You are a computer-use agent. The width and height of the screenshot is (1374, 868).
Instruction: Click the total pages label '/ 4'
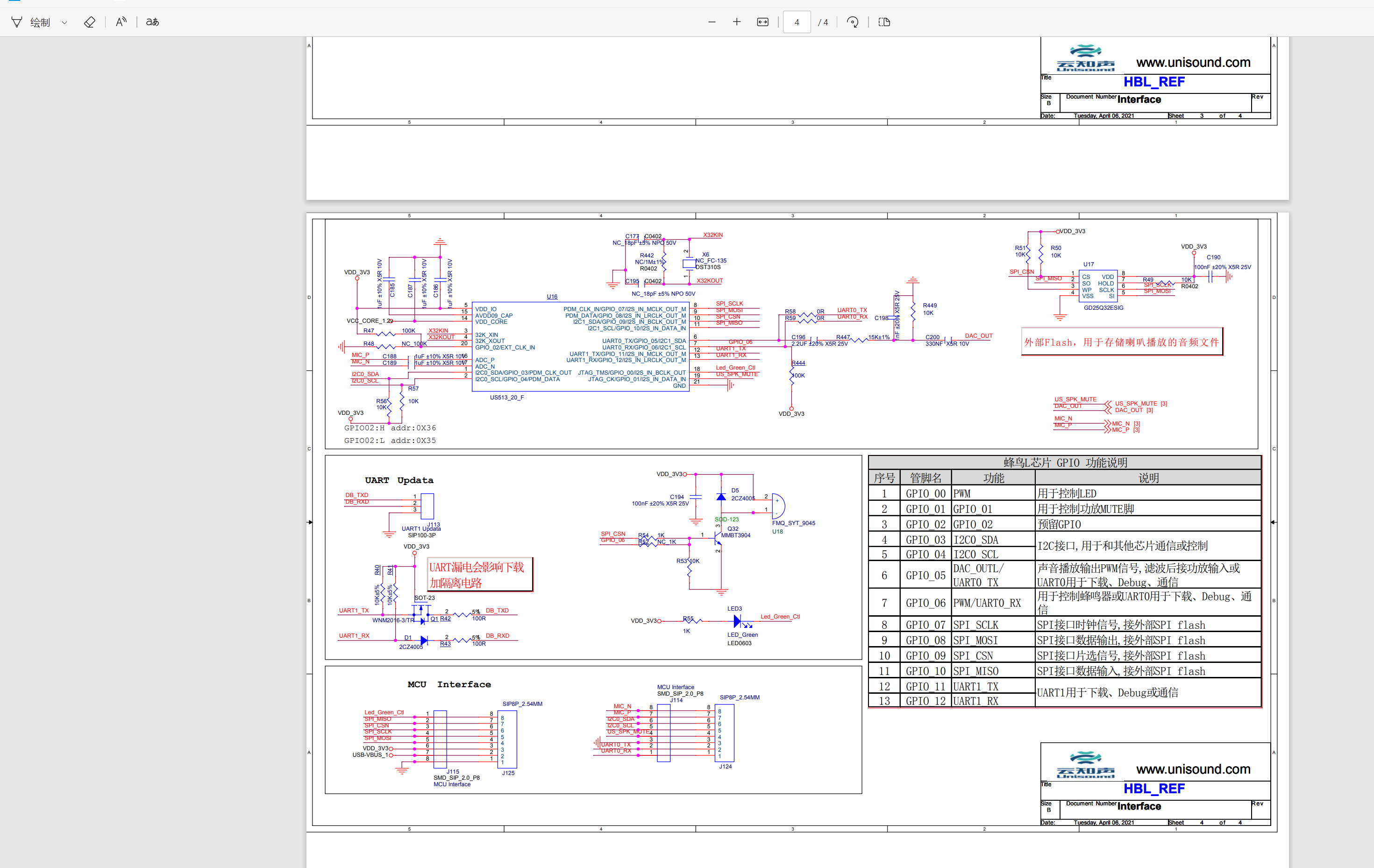pyautogui.click(x=823, y=22)
